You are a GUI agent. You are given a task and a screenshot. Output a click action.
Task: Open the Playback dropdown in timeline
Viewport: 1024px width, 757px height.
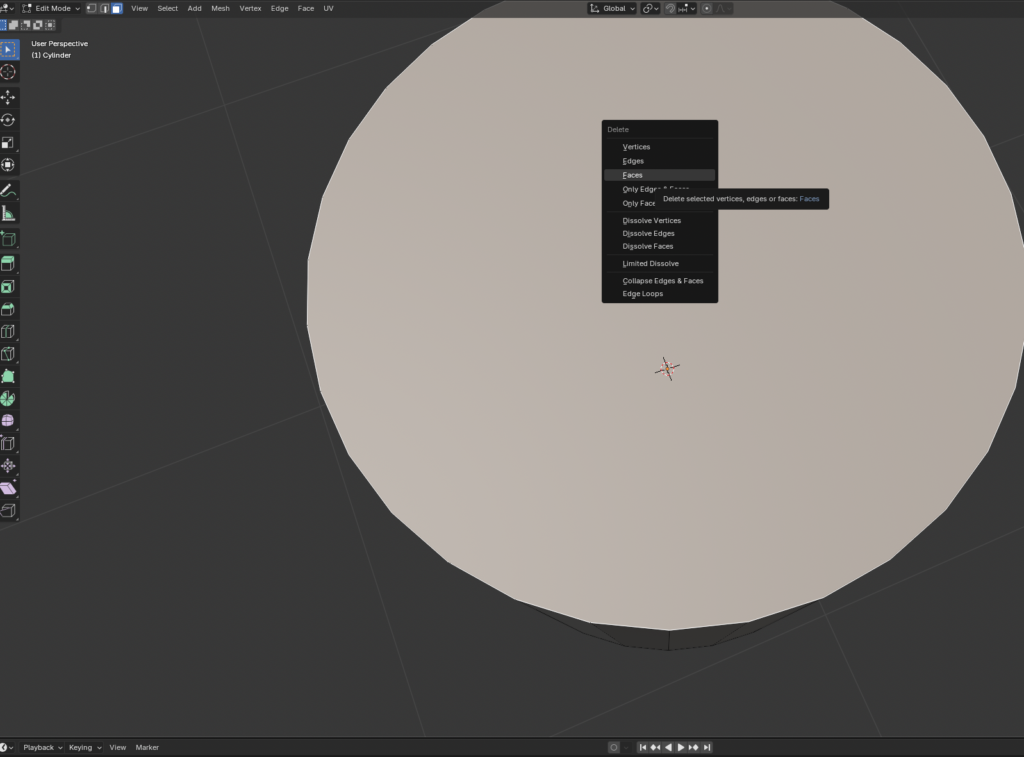click(42, 747)
